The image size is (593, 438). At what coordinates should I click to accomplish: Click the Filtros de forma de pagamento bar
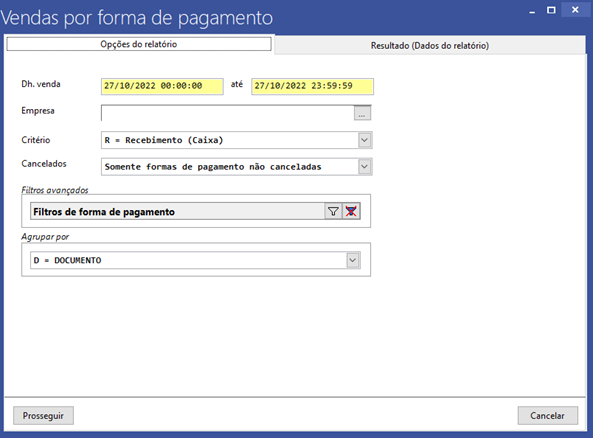click(177, 211)
